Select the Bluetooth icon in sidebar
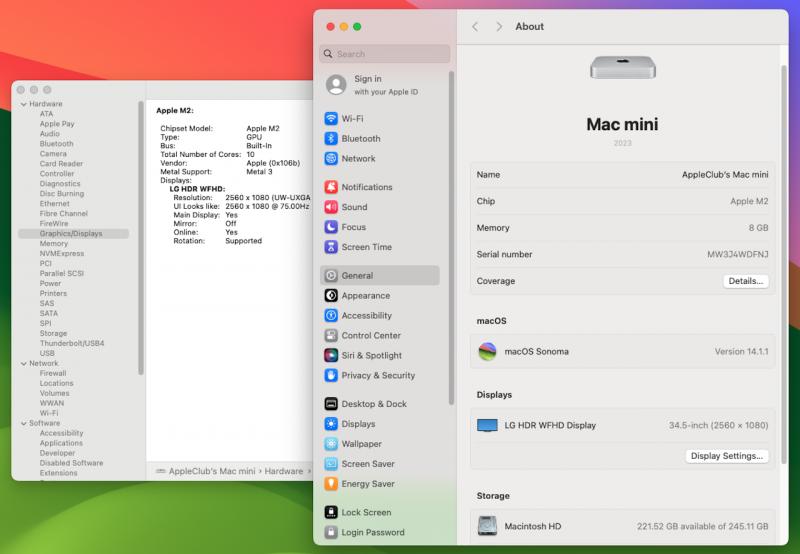The image size is (800, 554). pyautogui.click(x=331, y=138)
